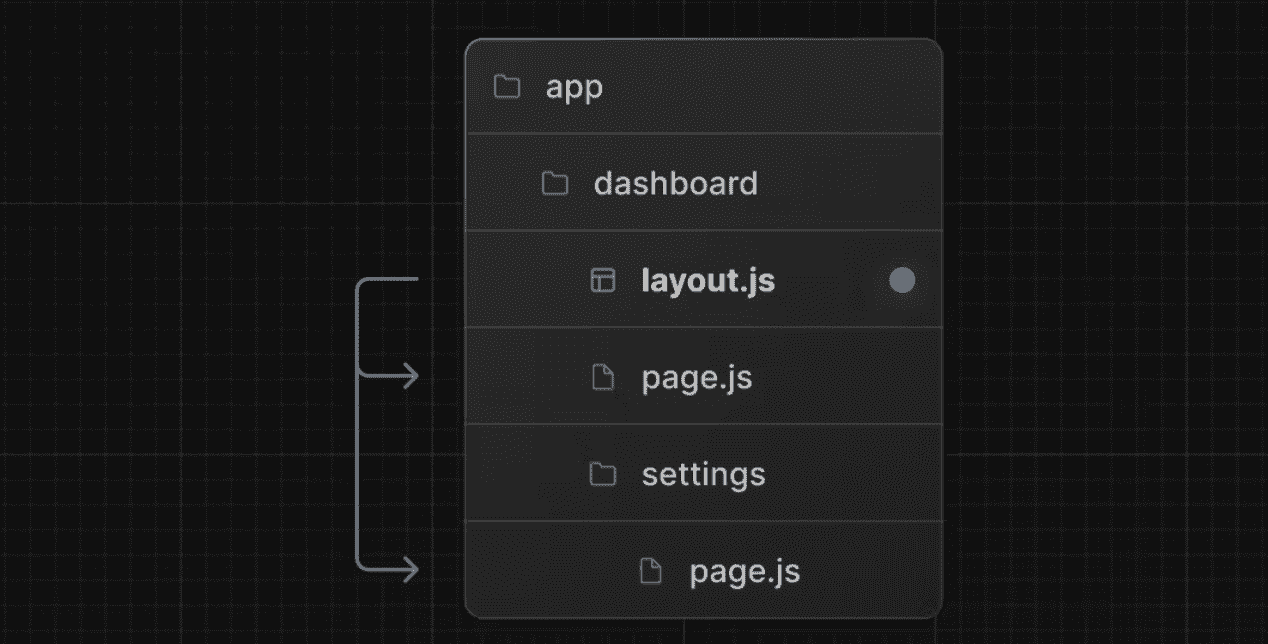This screenshot has height=644, width=1268.
Task: Click the app folder icon
Action: tap(507, 87)
